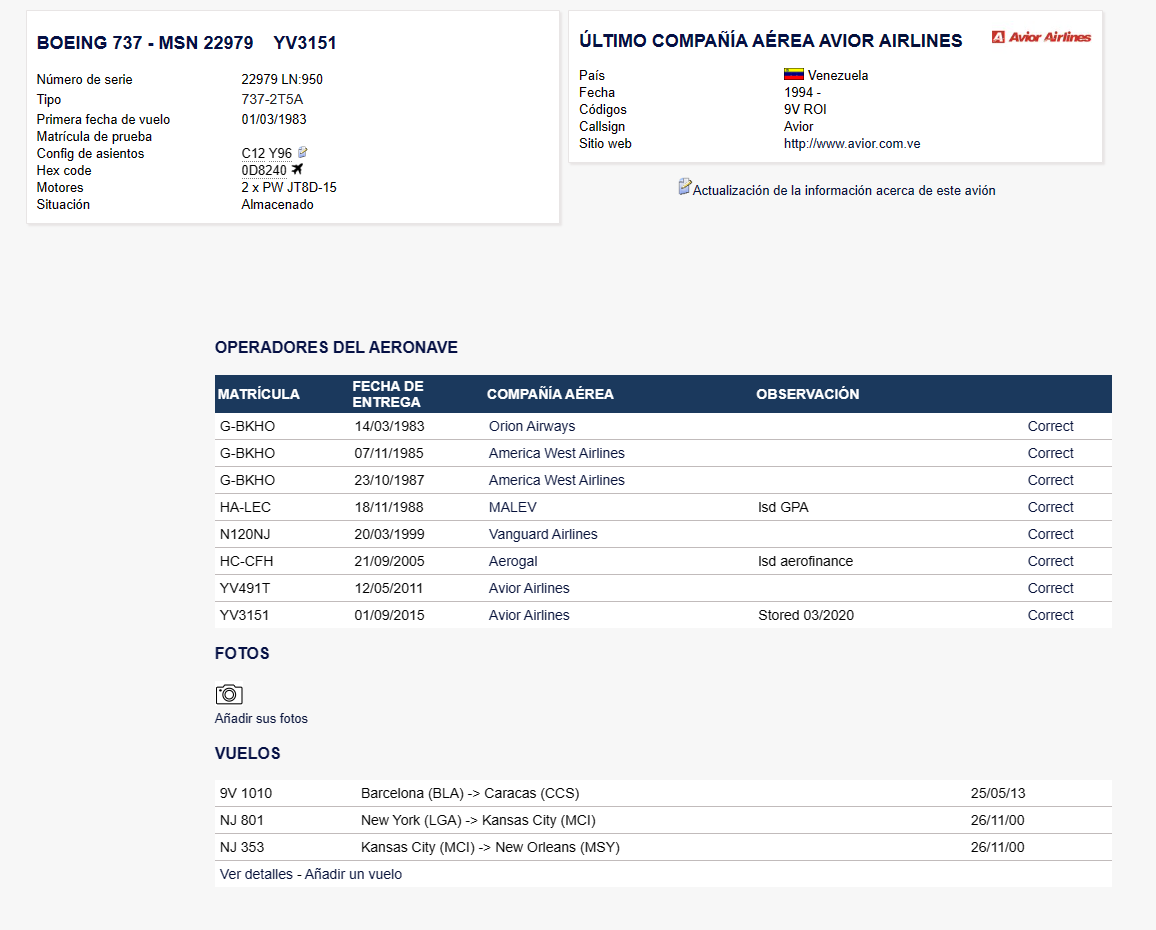Click the Avior Airlines logo
This screenshot has height=930, width=1156.
(x=1041, y=37)
